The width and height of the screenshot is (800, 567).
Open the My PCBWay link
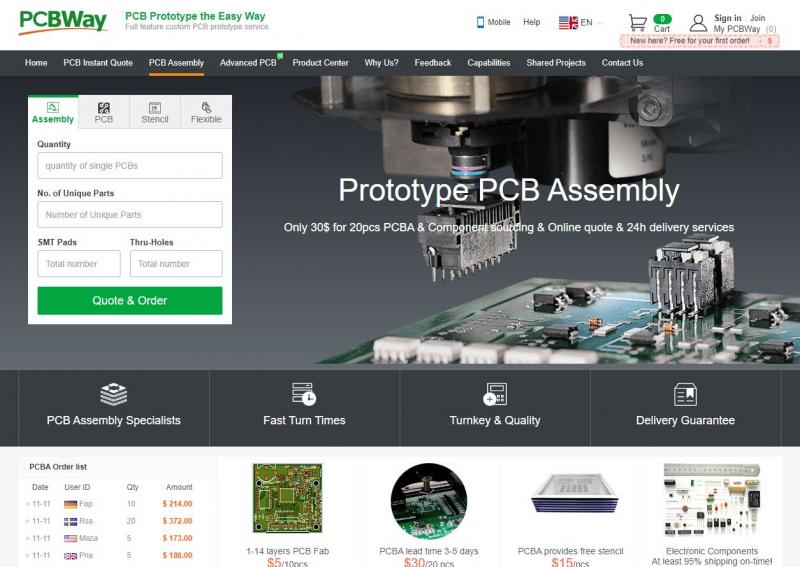(x=737, y=29)
